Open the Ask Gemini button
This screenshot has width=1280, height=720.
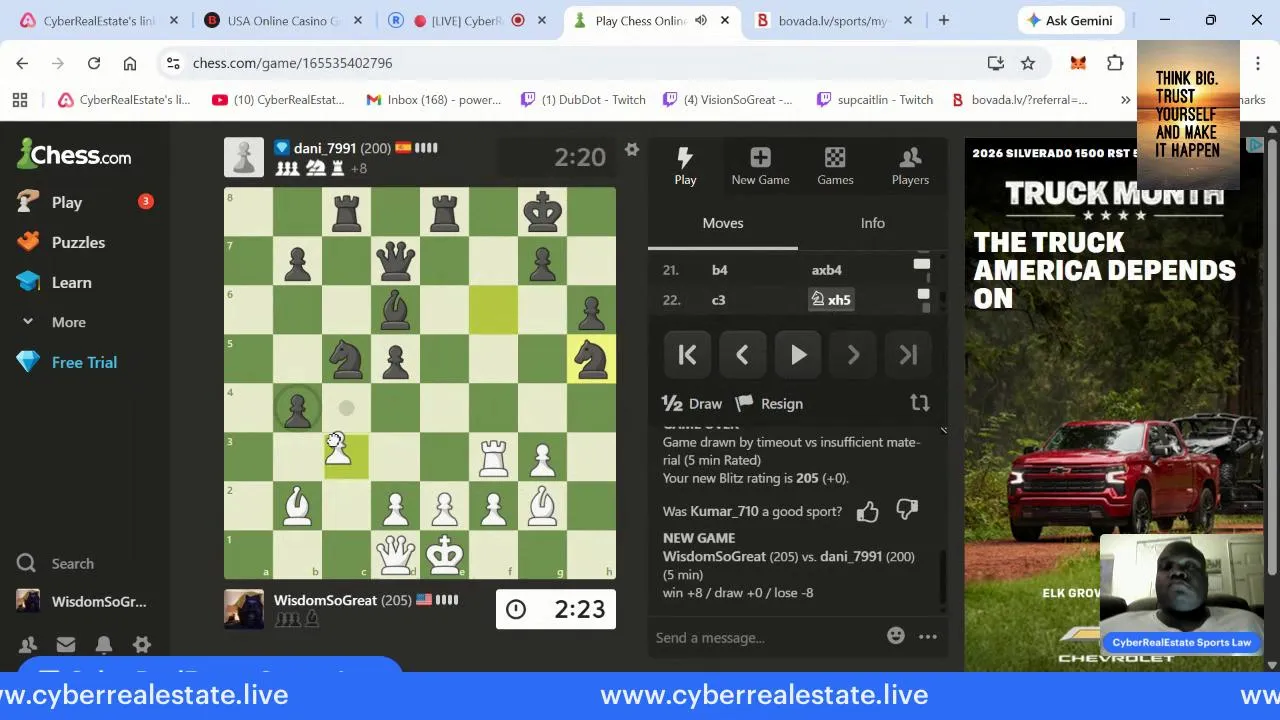click(x=1072, y=20)
